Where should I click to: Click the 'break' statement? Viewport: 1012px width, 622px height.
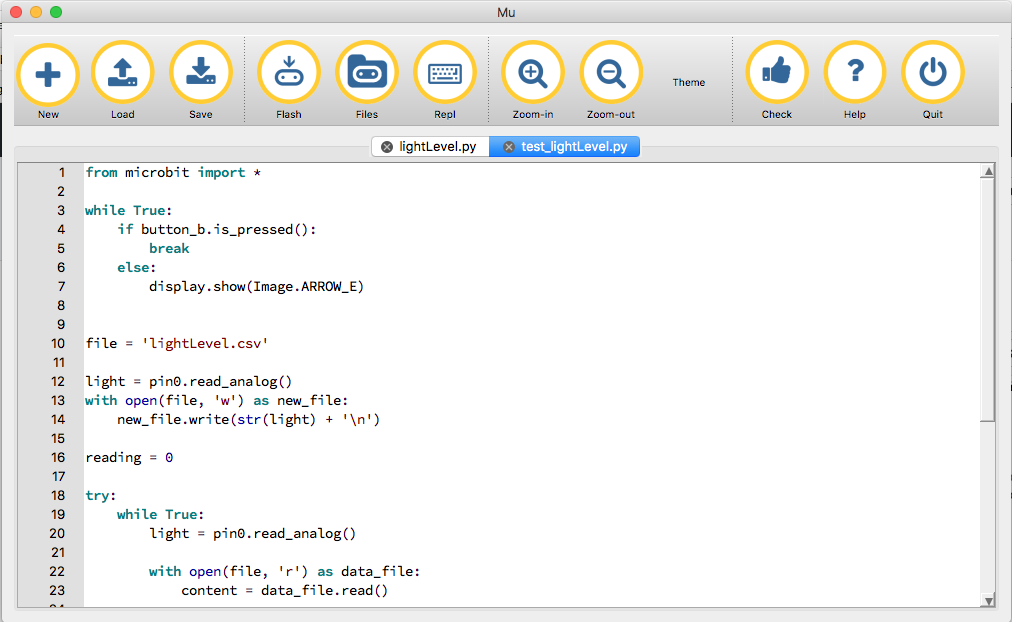(x=169, y=248)
